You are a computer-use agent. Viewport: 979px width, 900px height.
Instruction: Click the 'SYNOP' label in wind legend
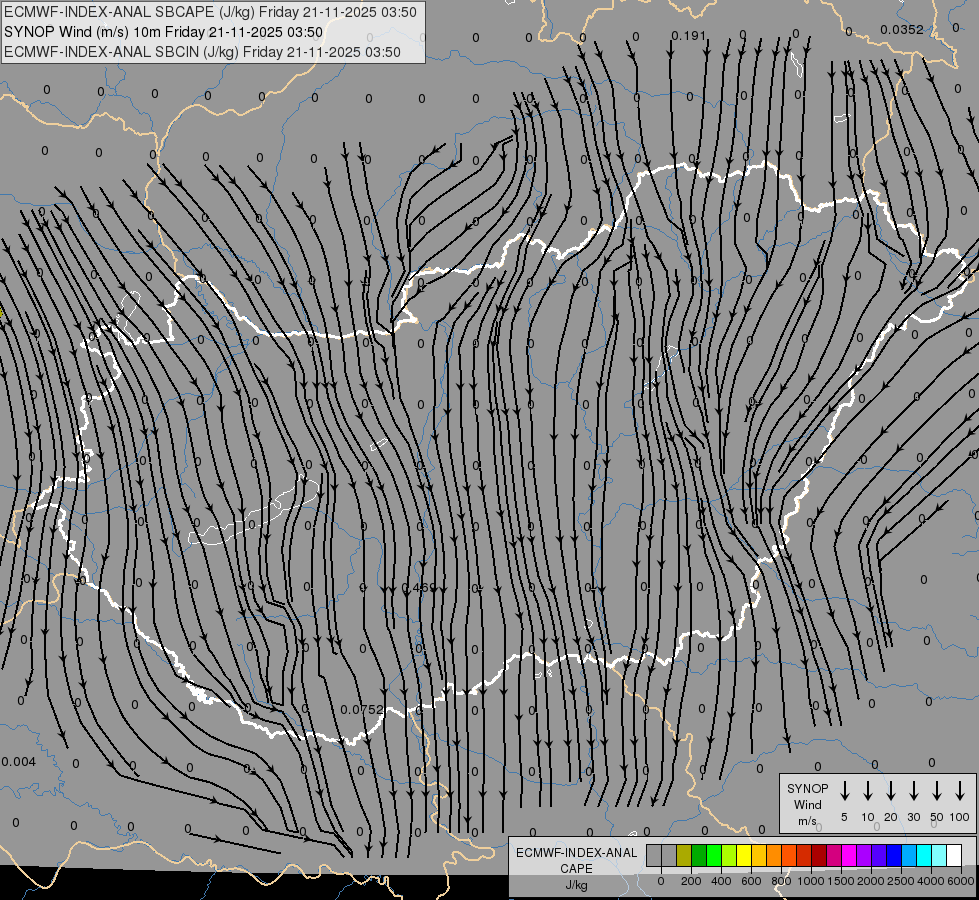tap(807, 789)
